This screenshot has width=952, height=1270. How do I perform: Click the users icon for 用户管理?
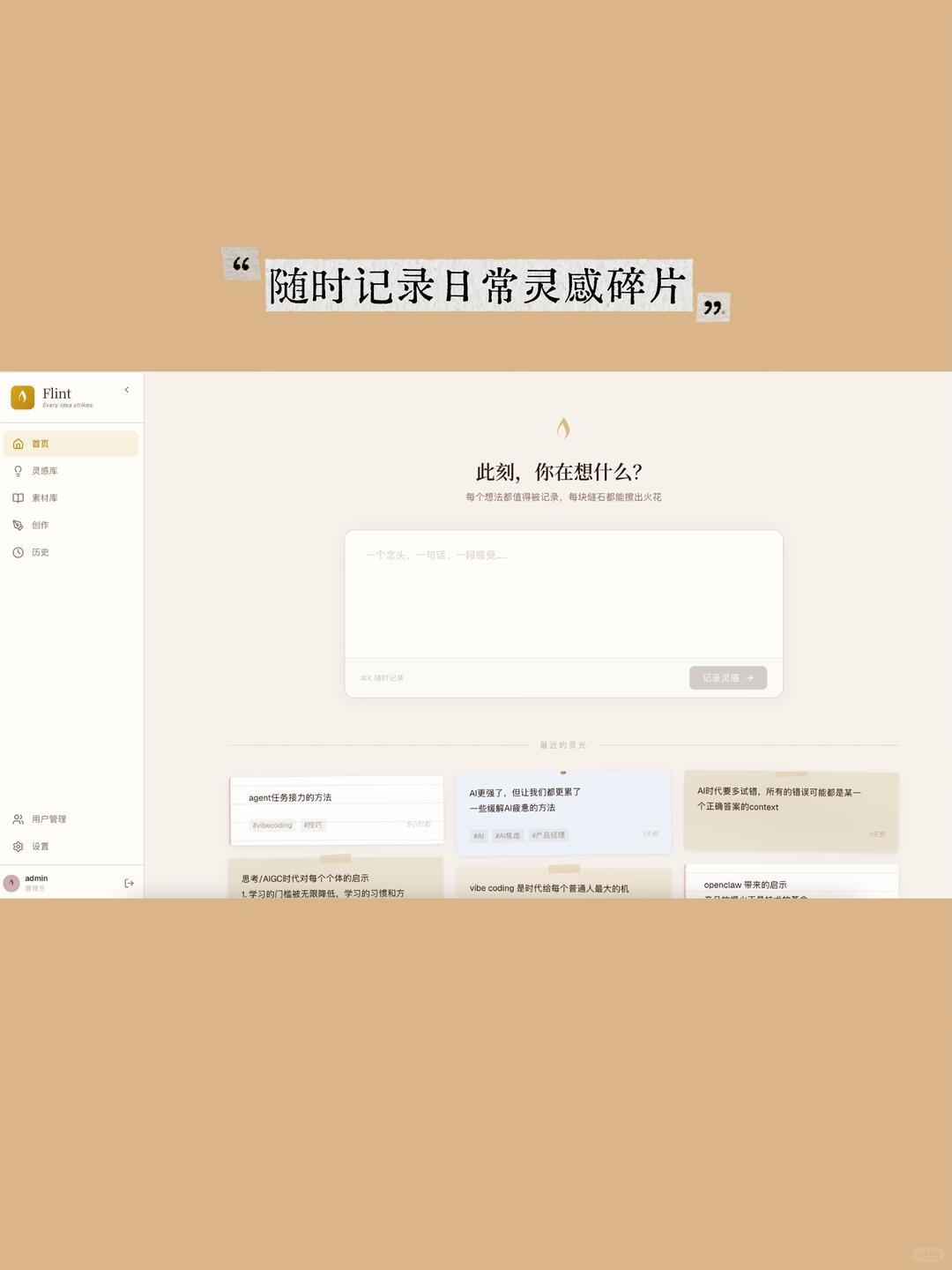tap(18, 819)
